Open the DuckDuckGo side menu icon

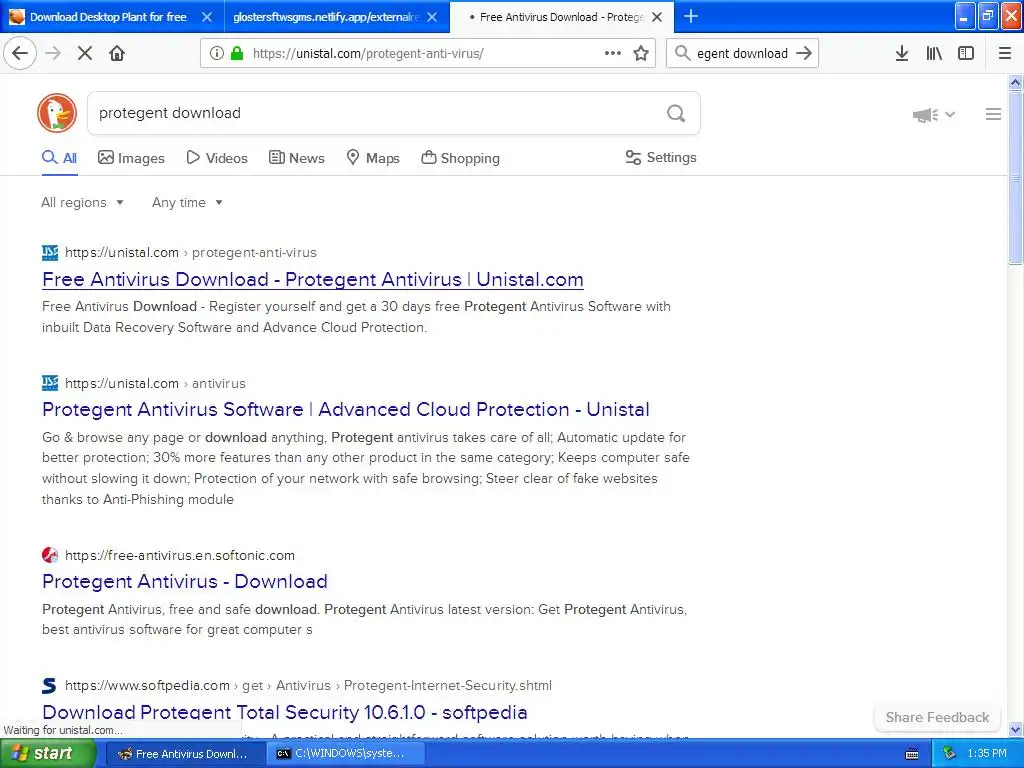tap(993, 114)
